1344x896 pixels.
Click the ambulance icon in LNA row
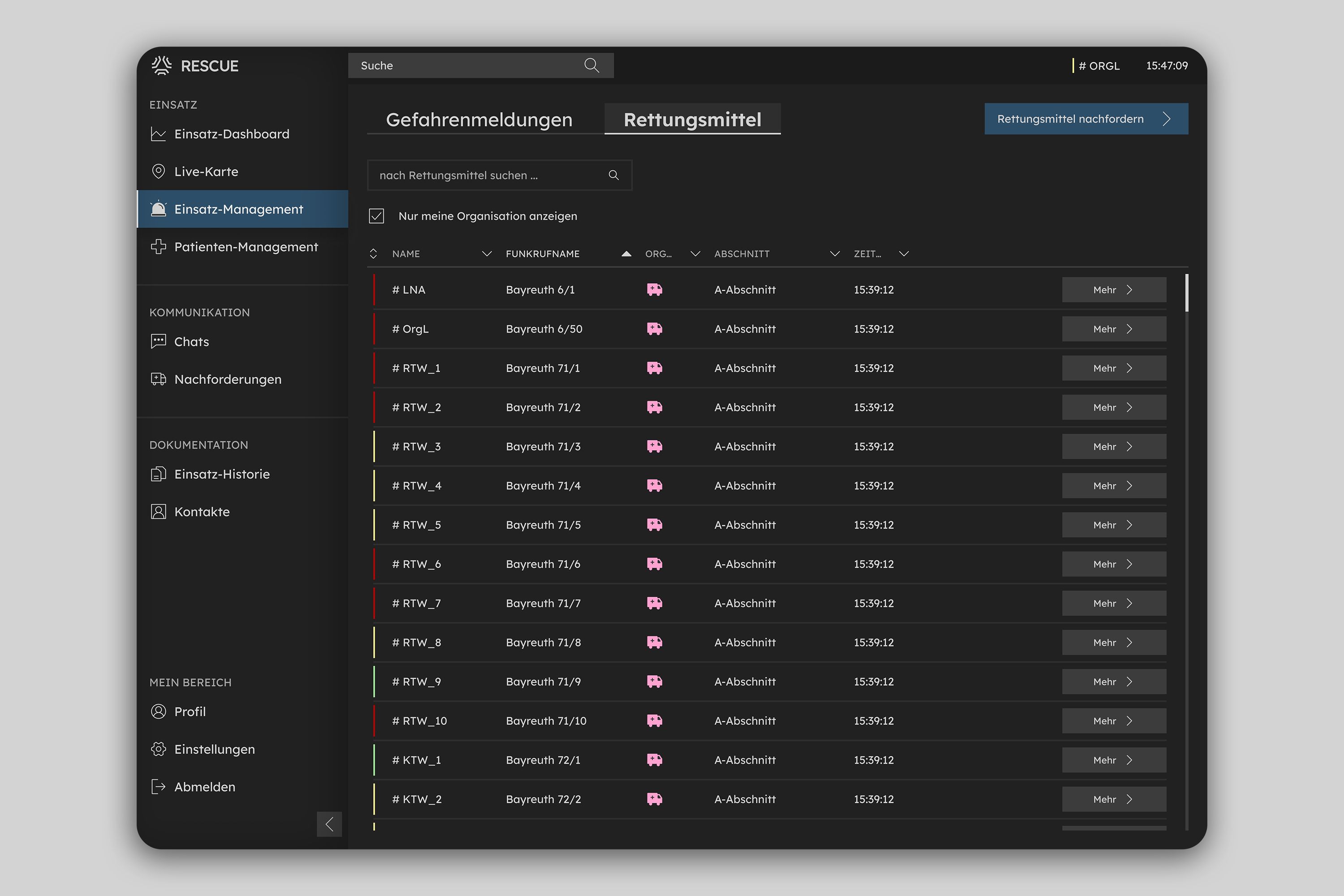click(654, 290)
